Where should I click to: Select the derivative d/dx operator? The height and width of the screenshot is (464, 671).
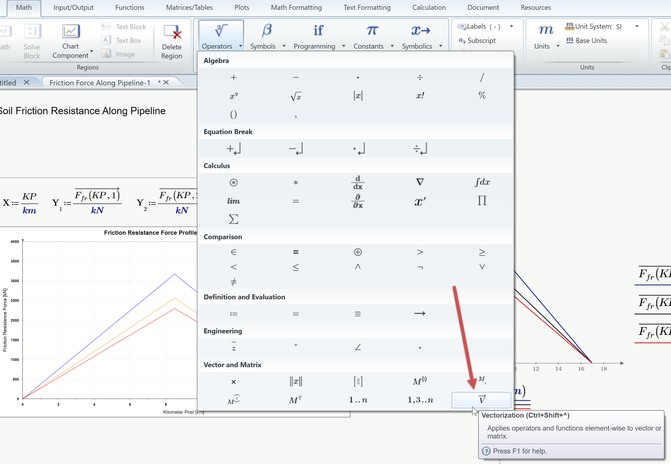click(x=358, y=182)
